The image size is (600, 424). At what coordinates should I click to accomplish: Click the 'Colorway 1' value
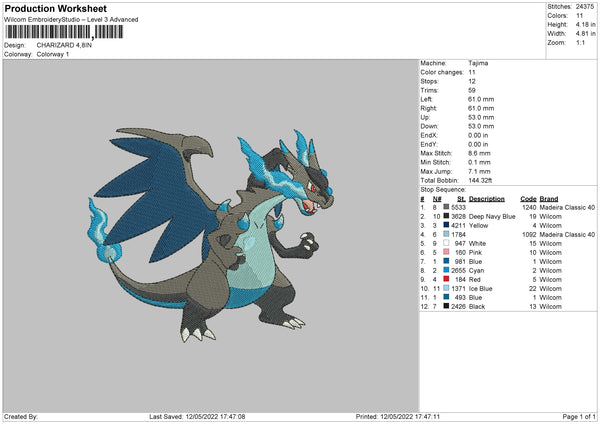(53, 54)
